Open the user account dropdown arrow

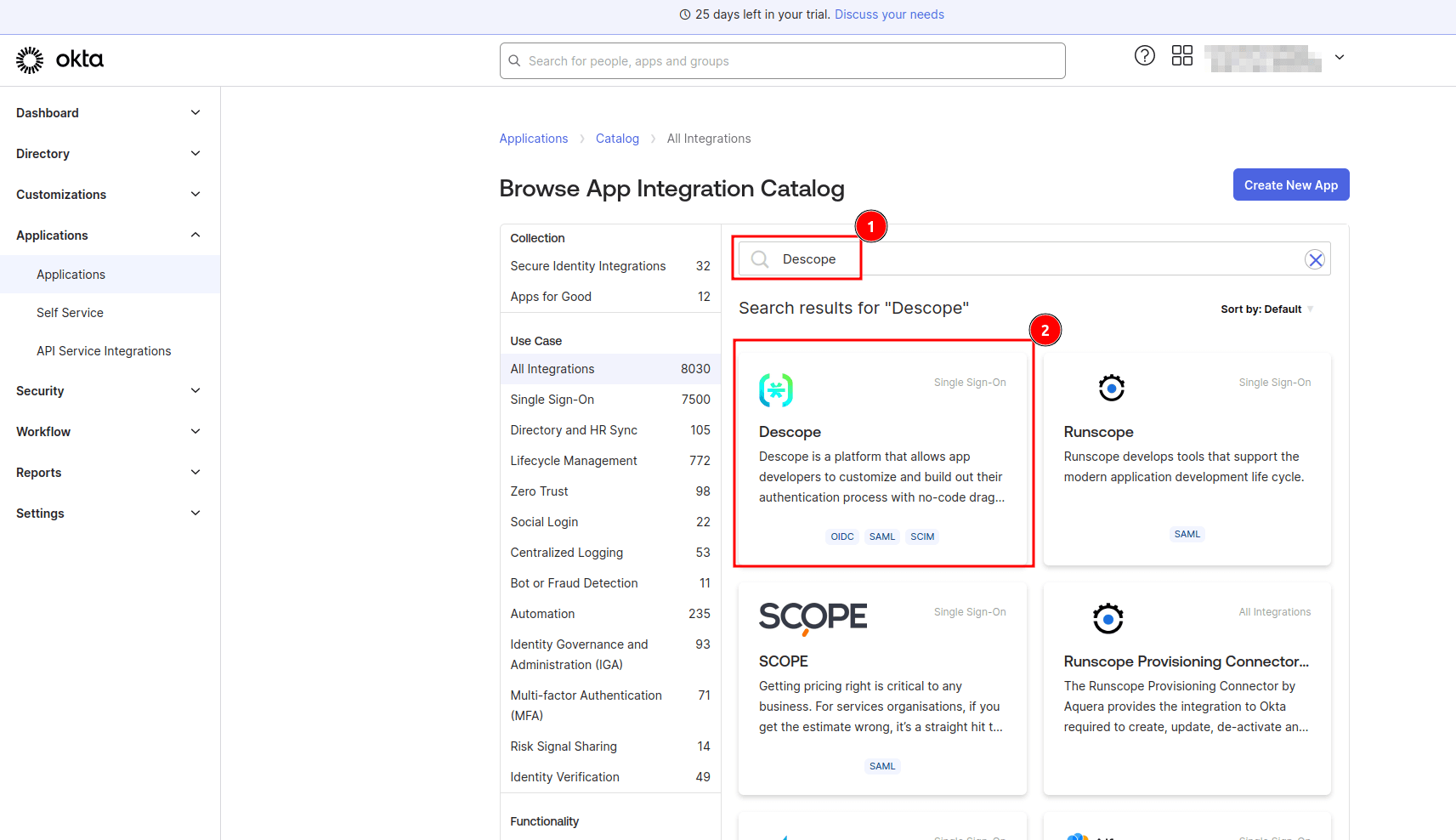point(1339,58)
